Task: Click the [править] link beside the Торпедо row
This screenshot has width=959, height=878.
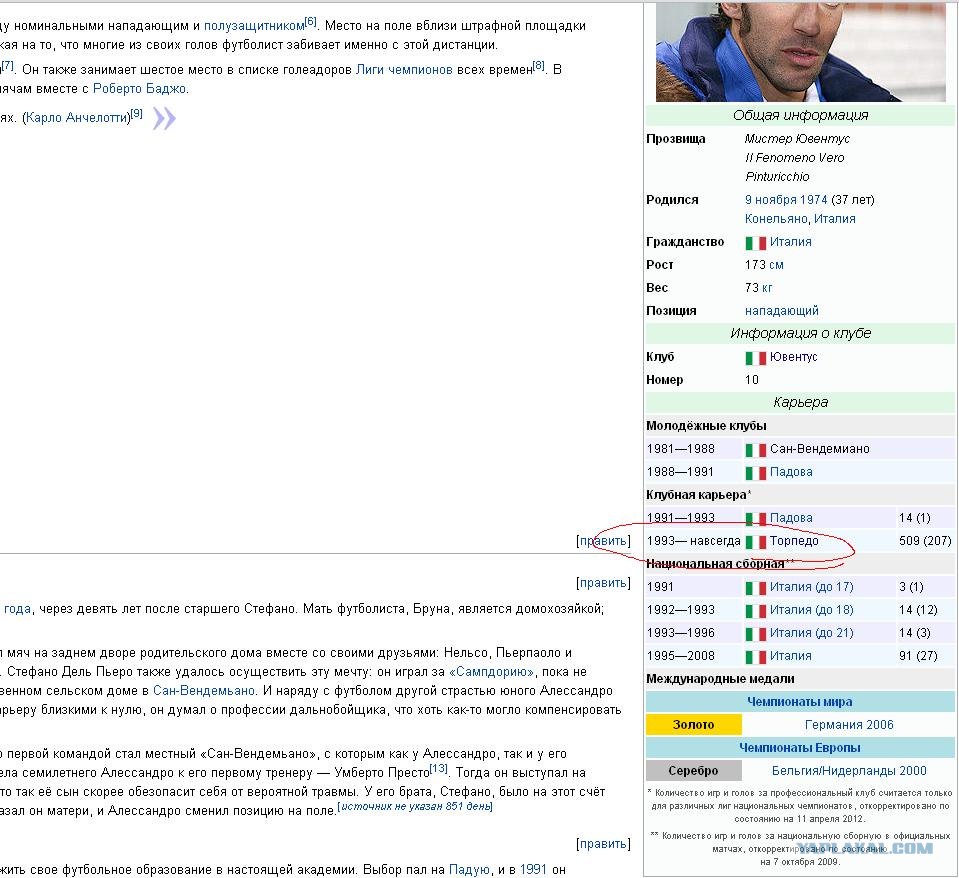Action: pos(603,541)
